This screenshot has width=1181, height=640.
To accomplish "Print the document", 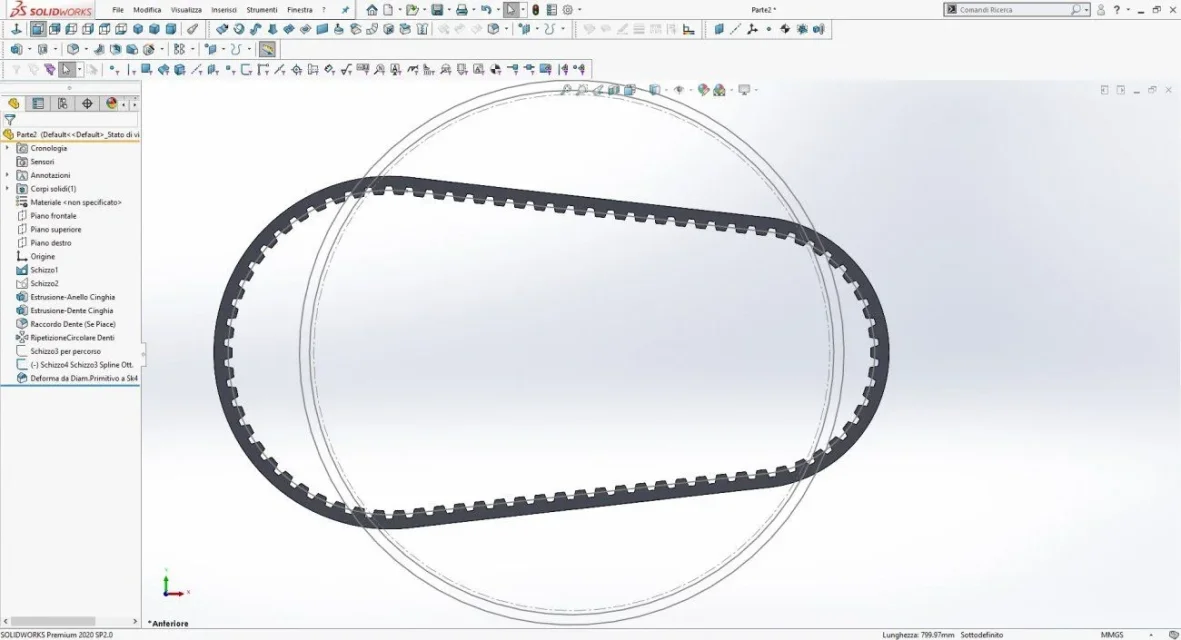I will coord(462,10).
